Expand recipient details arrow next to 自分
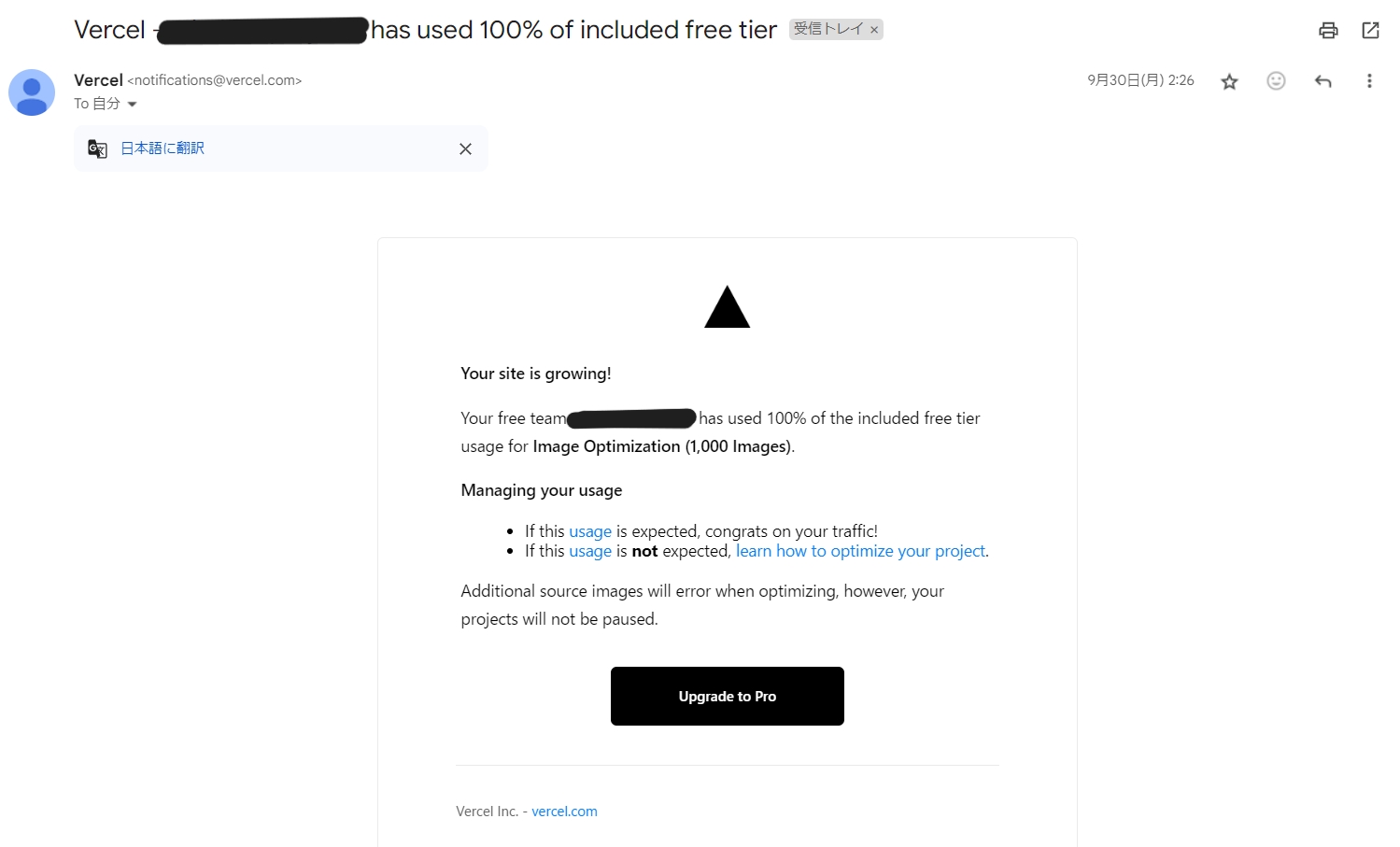The height and width of the screenshot is (847, 1400). pos(133,105)
